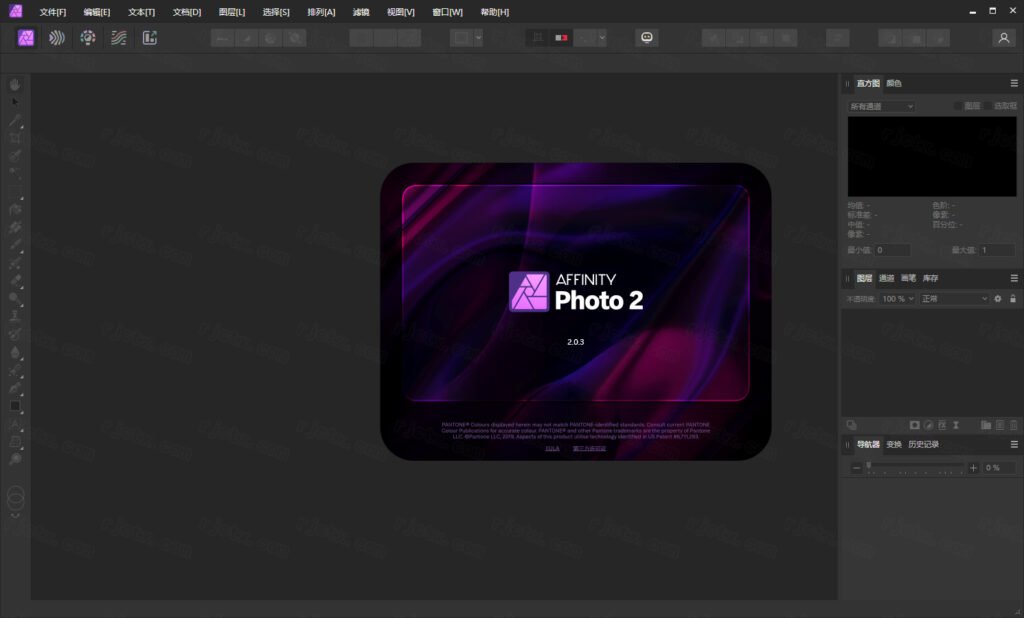Select the Hand view tool

(15, 84)
